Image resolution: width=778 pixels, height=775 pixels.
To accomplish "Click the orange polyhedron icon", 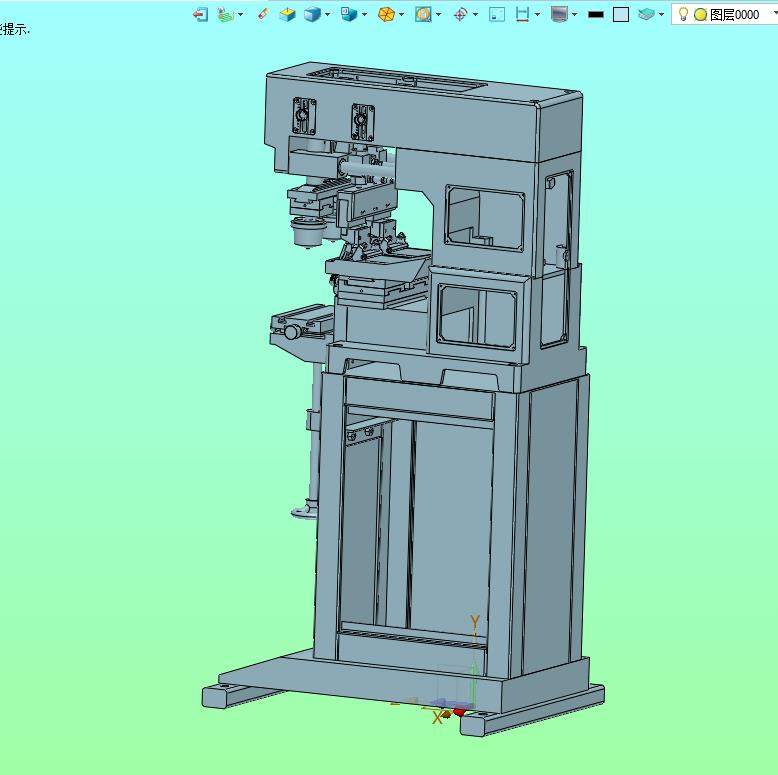I will (x=386, y=14).
